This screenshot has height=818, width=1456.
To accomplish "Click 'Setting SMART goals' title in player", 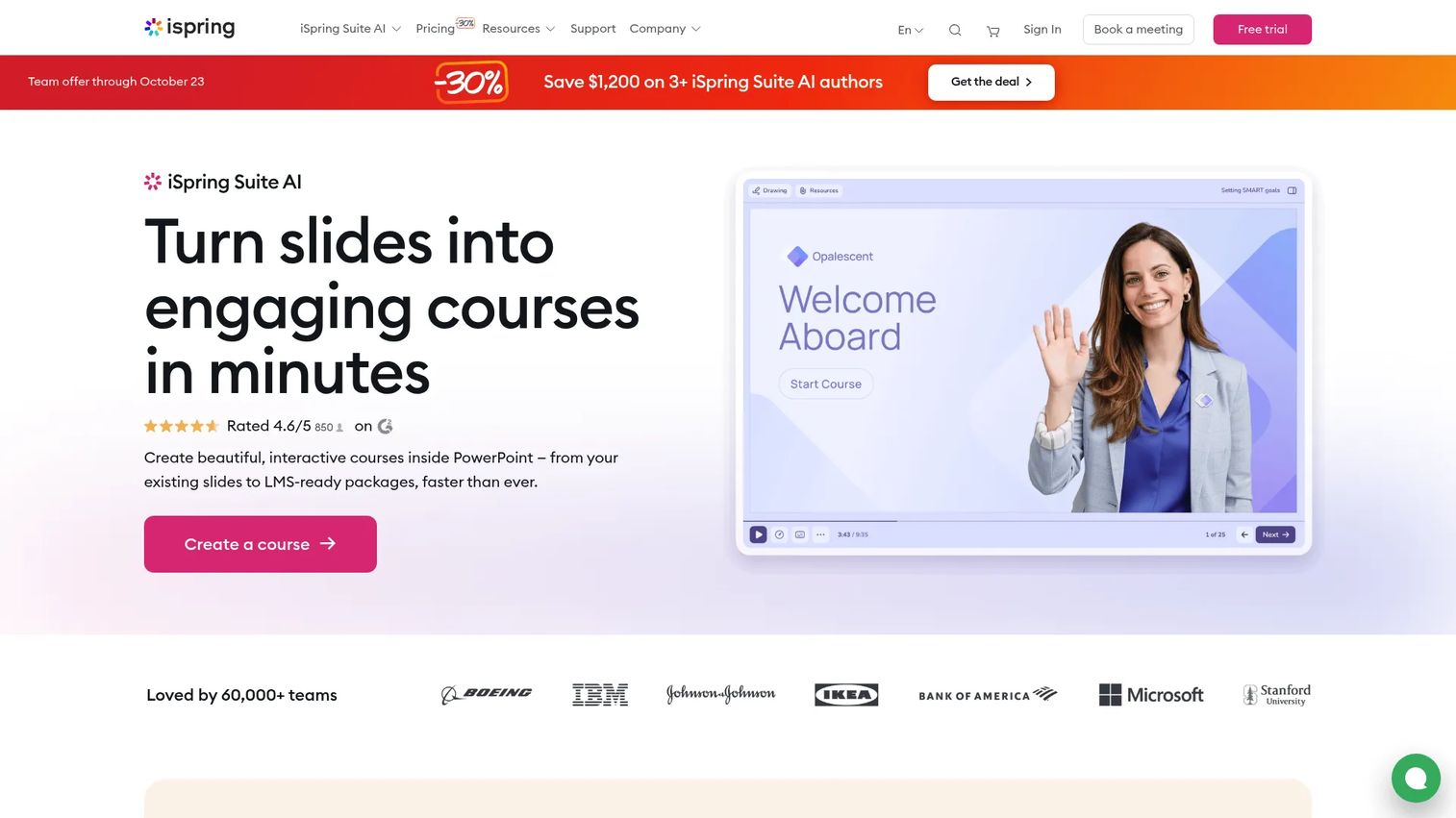I will click(1250, 190).
